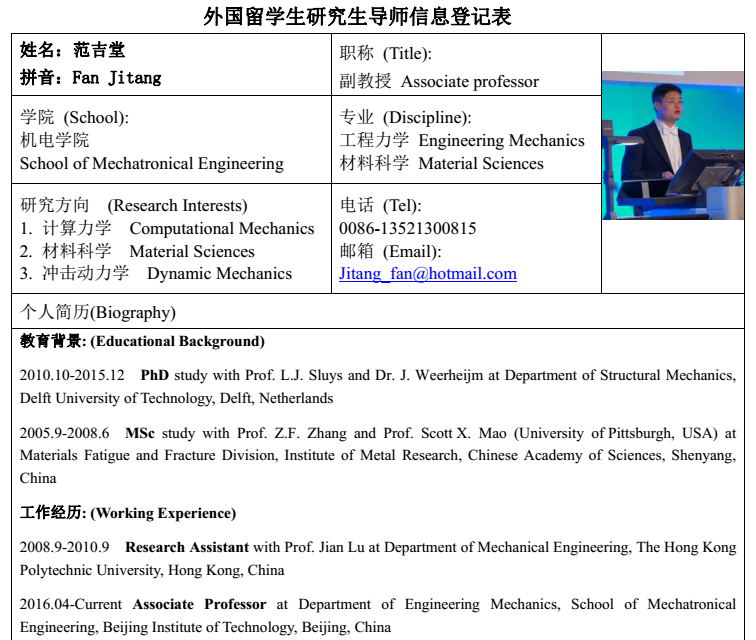The width and height of the screenshot is (756, 640).
Task: Click the name 范吉堂 in the form
Action: [x=98, y=51]
